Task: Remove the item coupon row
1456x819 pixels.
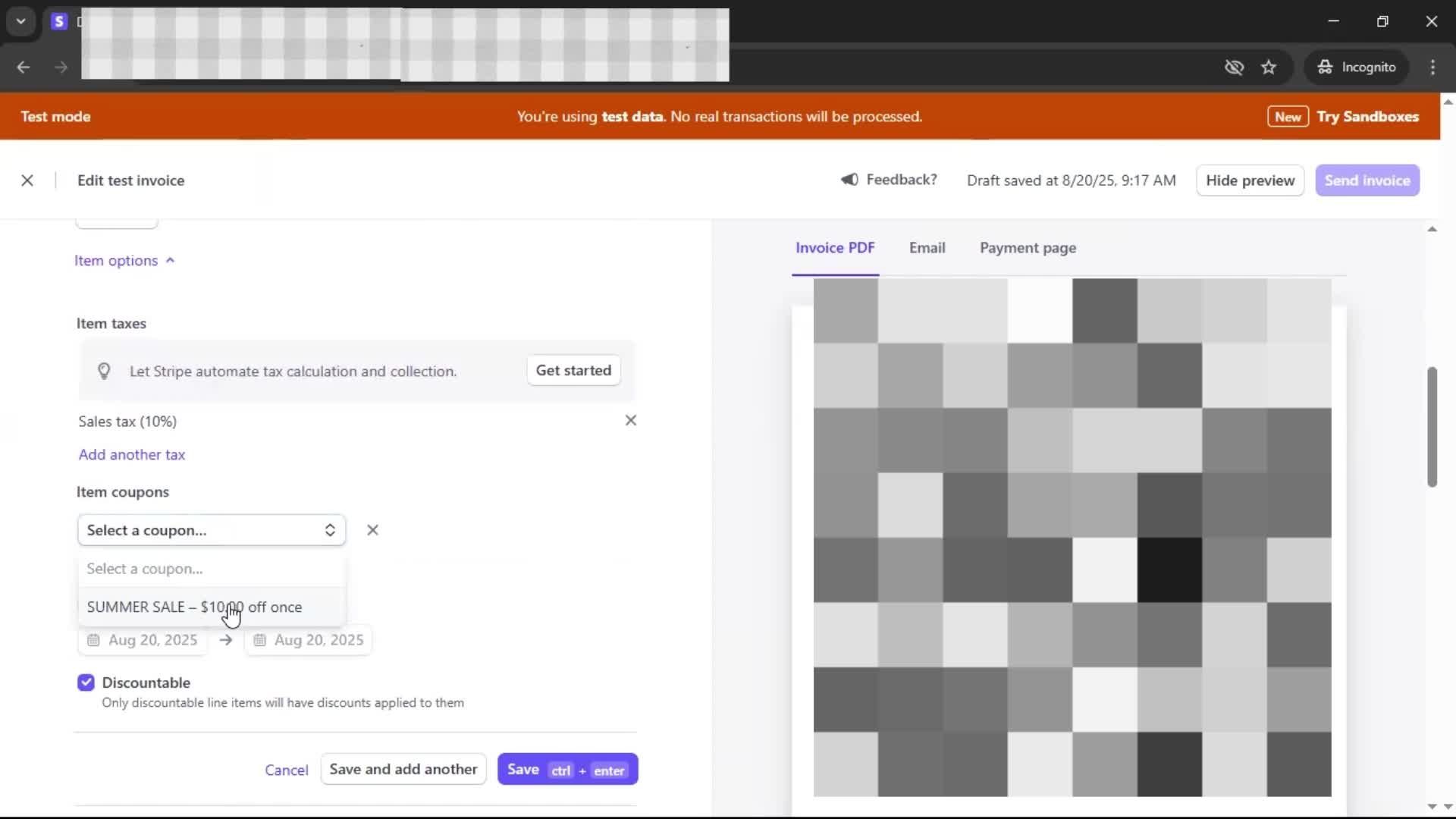Action: click(372, 530)
